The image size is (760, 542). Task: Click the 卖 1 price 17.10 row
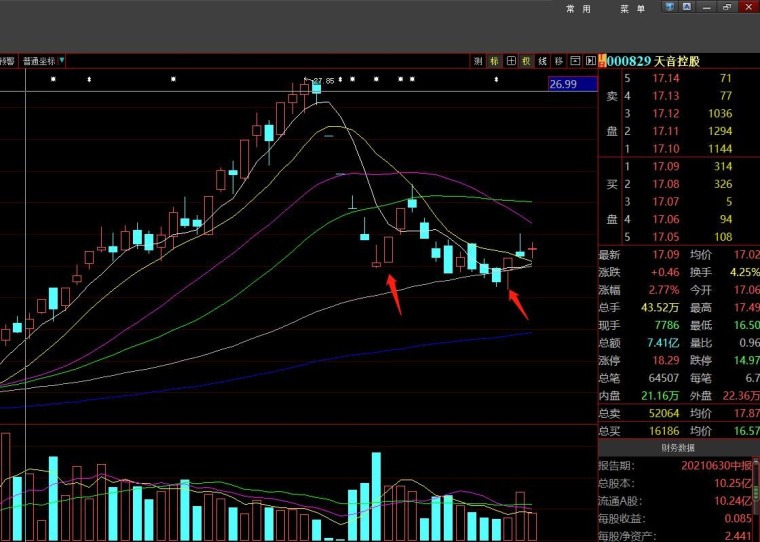(x=678, y=149)
